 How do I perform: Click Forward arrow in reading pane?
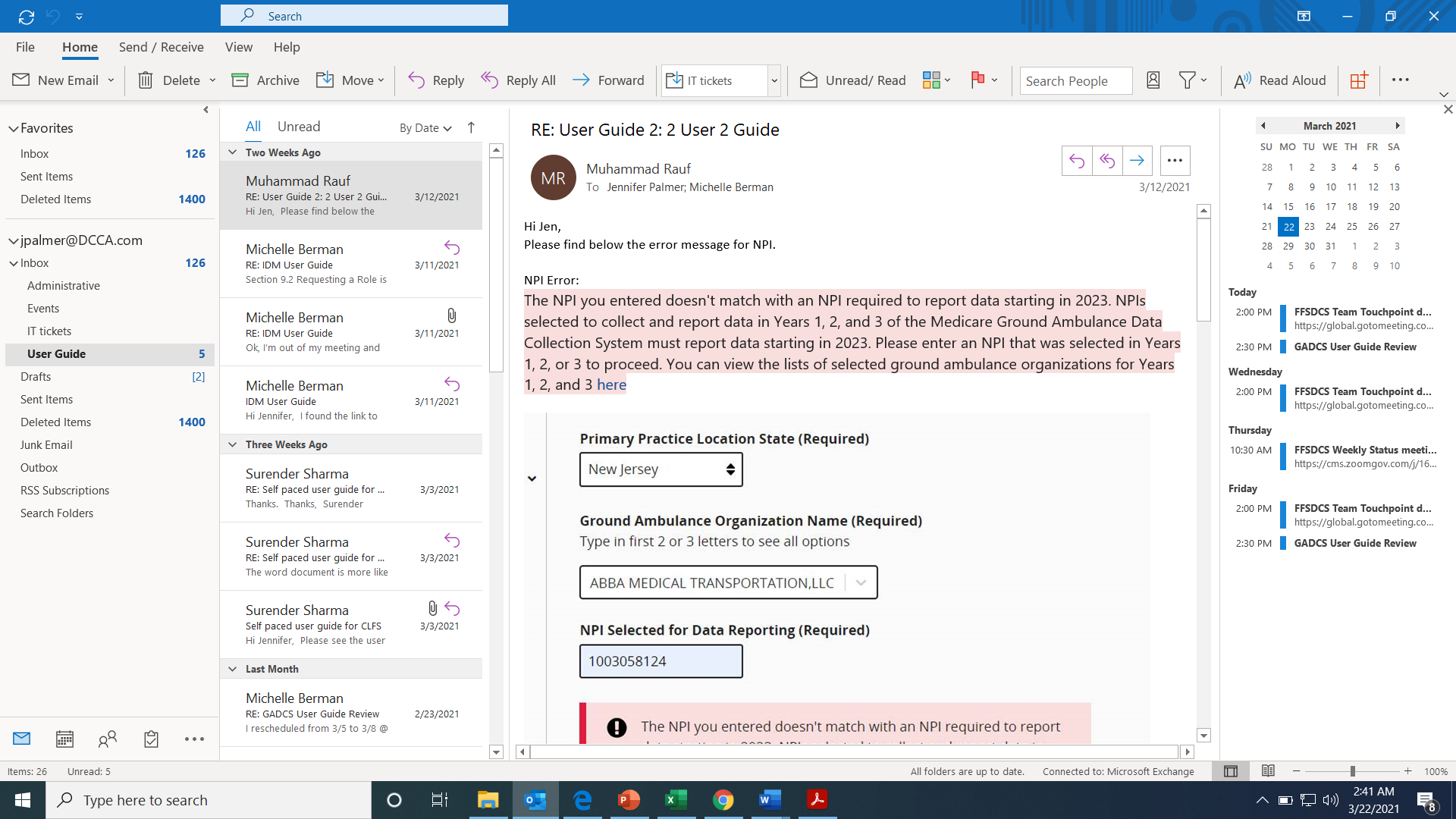pos(1137,160)
